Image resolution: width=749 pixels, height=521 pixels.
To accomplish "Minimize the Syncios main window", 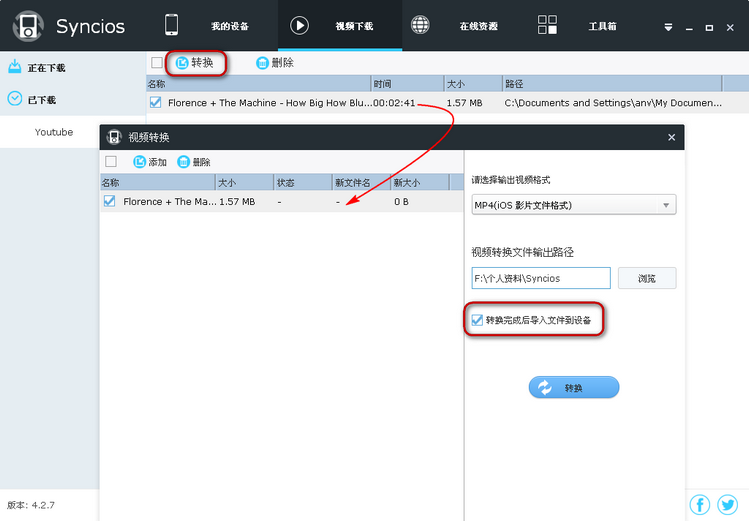I will (x=689, y=28).
